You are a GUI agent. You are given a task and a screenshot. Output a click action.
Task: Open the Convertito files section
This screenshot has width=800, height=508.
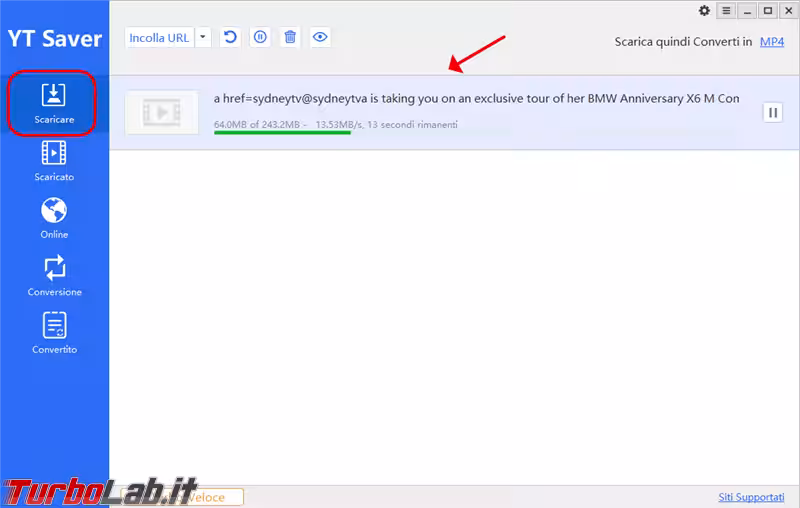coord(54,334)
